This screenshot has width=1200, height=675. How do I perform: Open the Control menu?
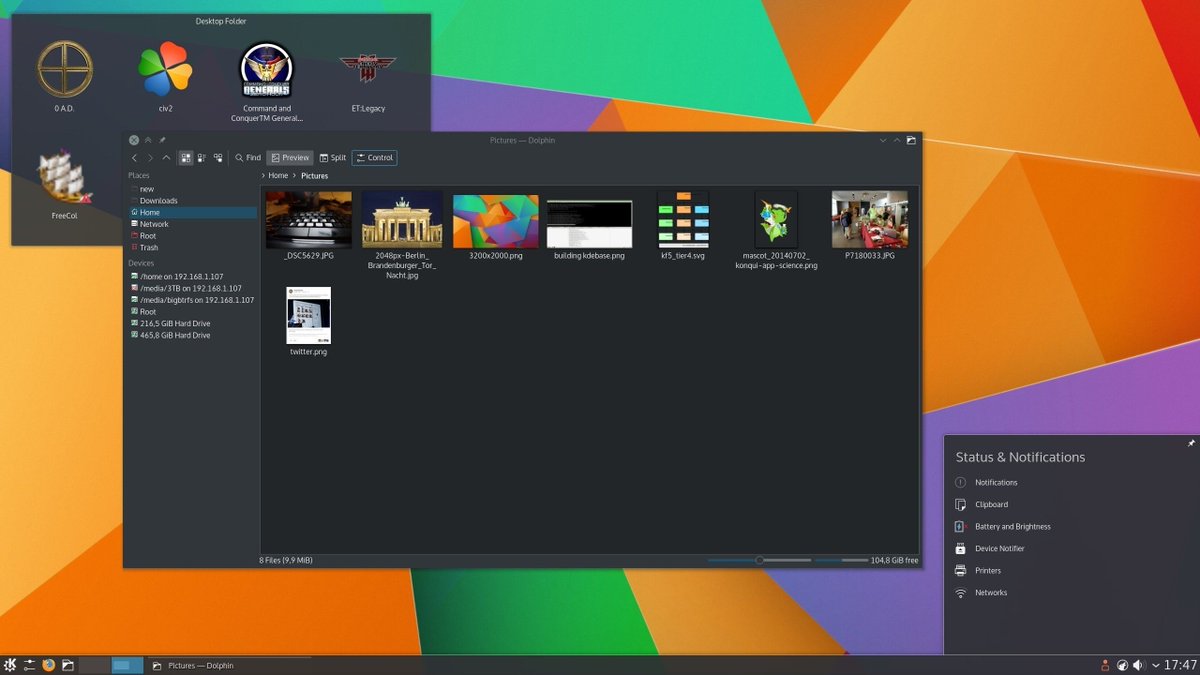(x=374, y=157)
